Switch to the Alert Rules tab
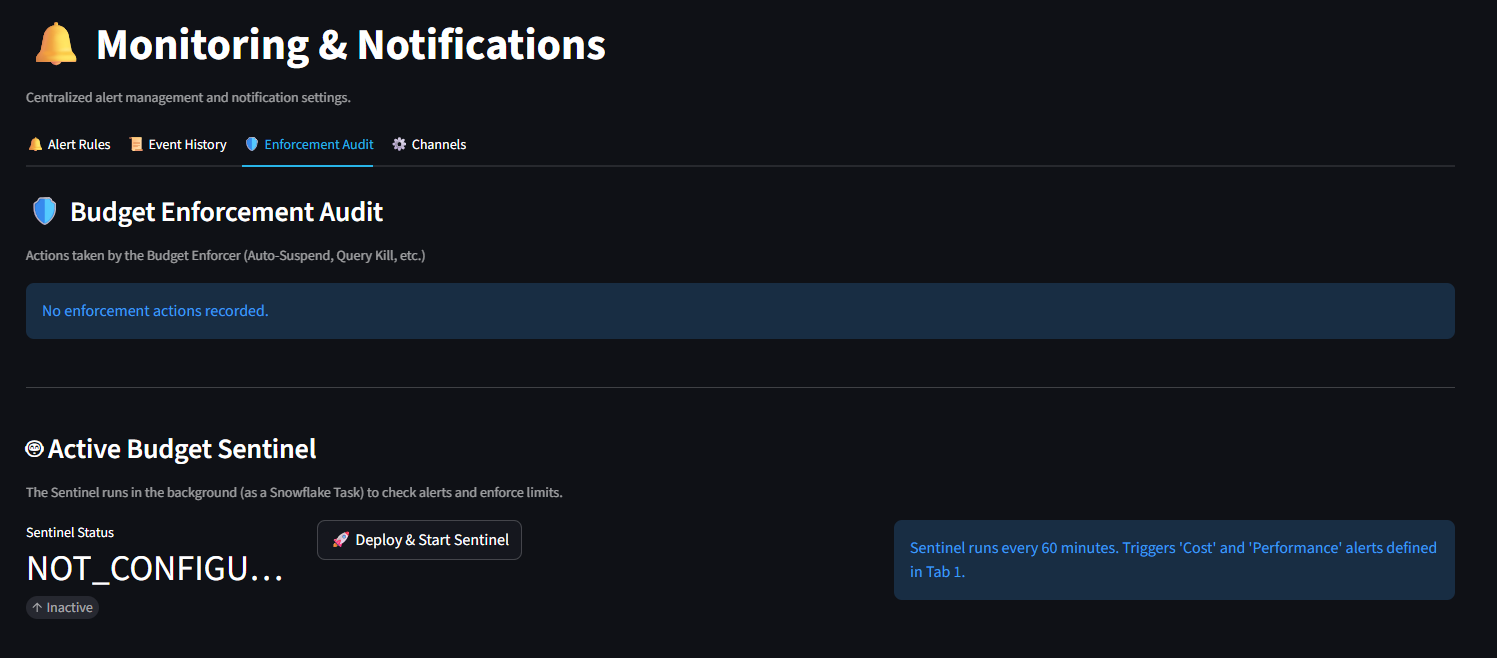 pyautogui.click(x=69, y=144)
